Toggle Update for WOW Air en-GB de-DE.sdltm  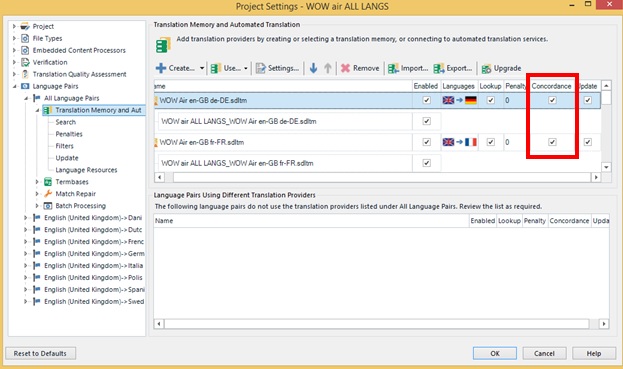[588, 100]
